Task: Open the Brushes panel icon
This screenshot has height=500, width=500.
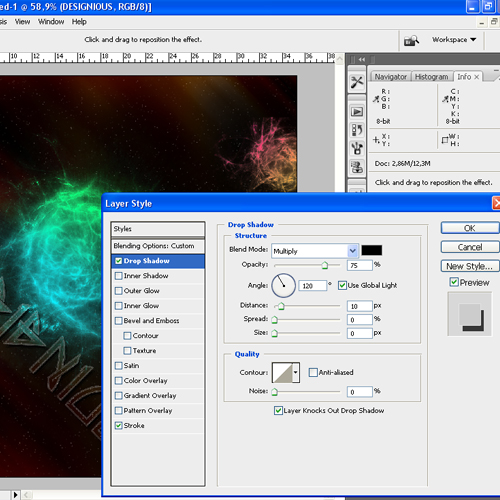Action: (x=357, y=148)
